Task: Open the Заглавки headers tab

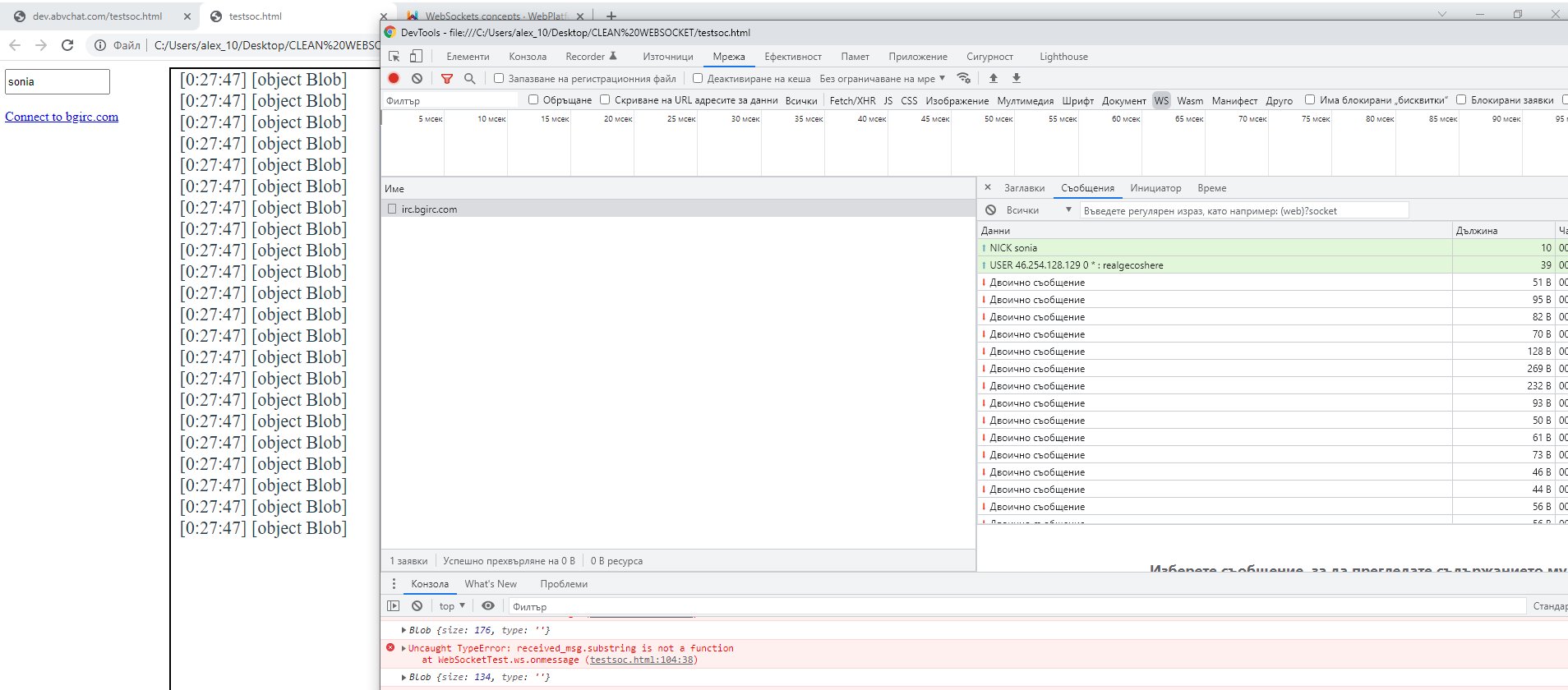Action: pos(1024,188)
